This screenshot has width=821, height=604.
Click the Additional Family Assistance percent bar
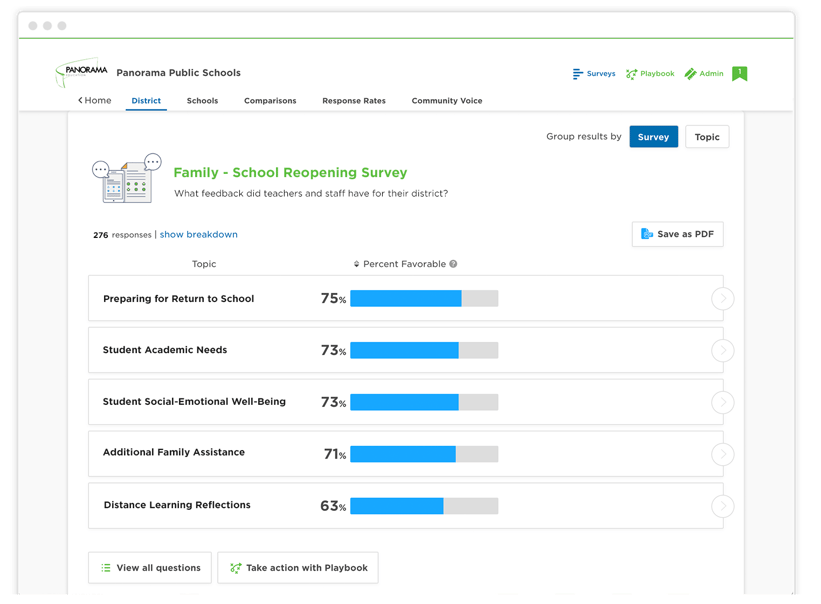pos(424,454)
